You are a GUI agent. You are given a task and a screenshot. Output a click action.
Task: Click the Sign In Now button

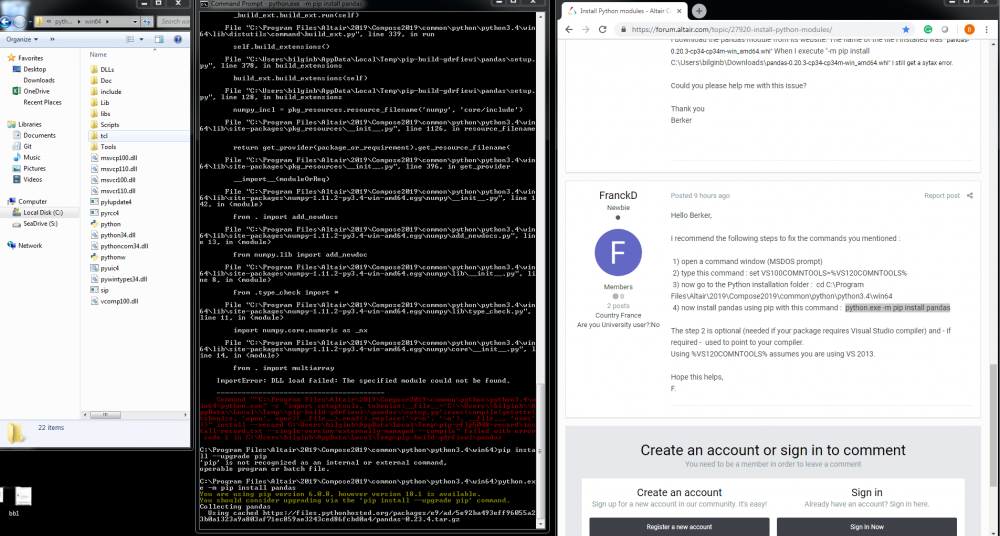tap(866, 527)
